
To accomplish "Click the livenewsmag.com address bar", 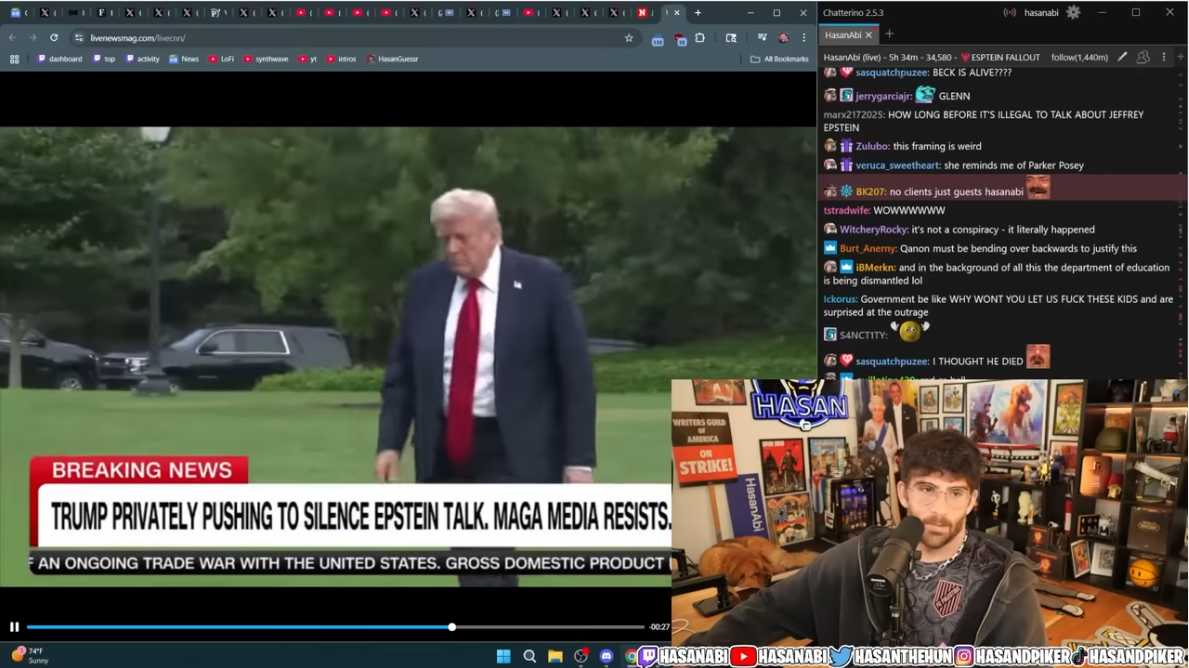I will pyautogui.click(x=356, y=37).
